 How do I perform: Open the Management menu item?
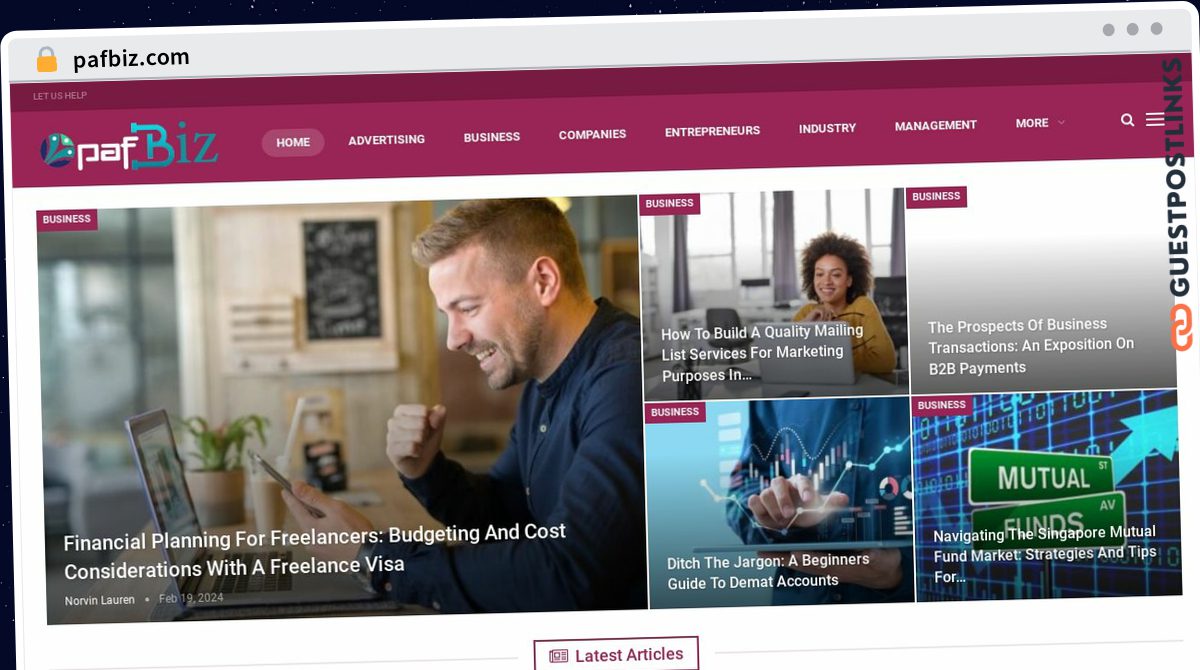pos(935,125)
